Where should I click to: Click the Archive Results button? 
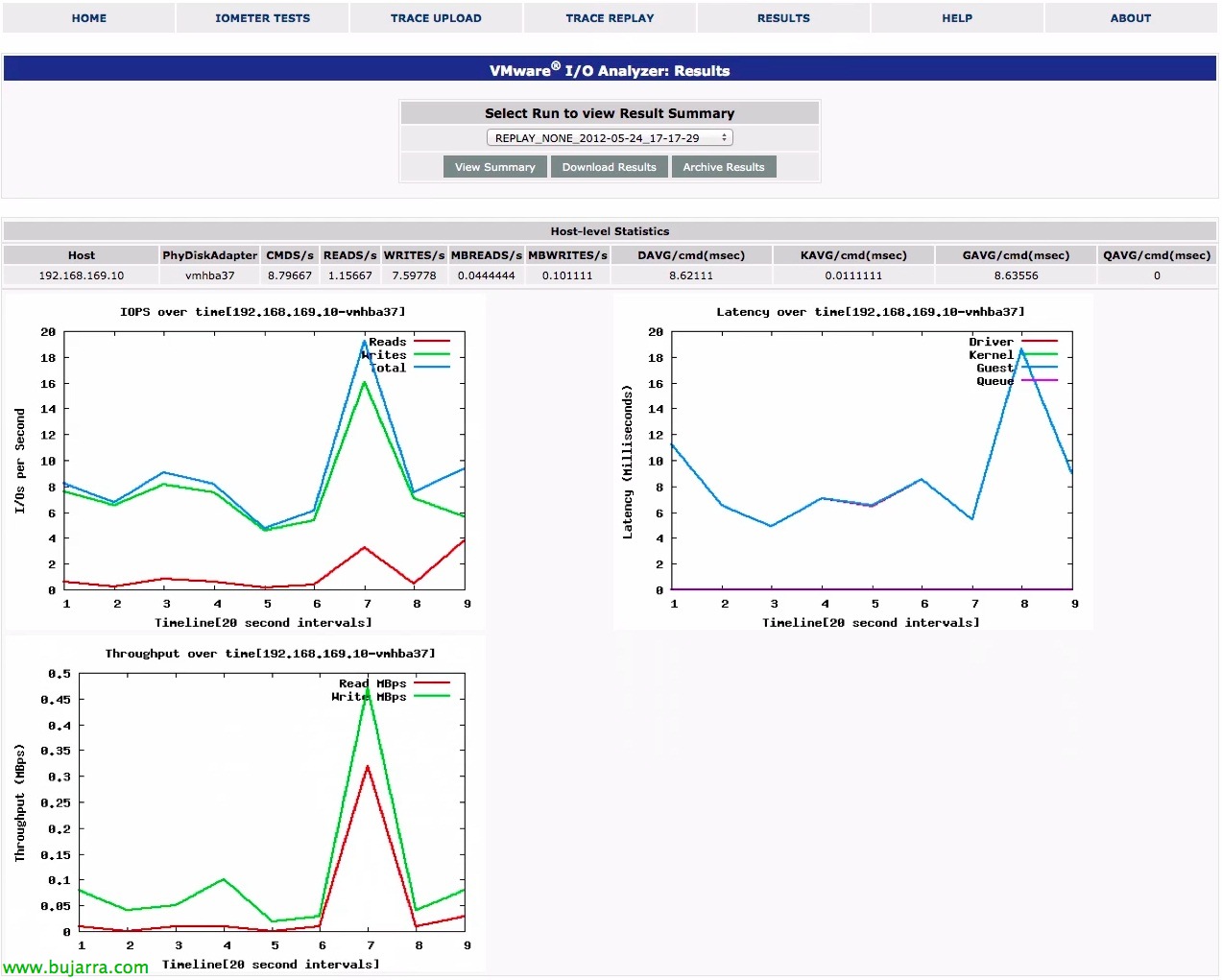pos(724,167)
